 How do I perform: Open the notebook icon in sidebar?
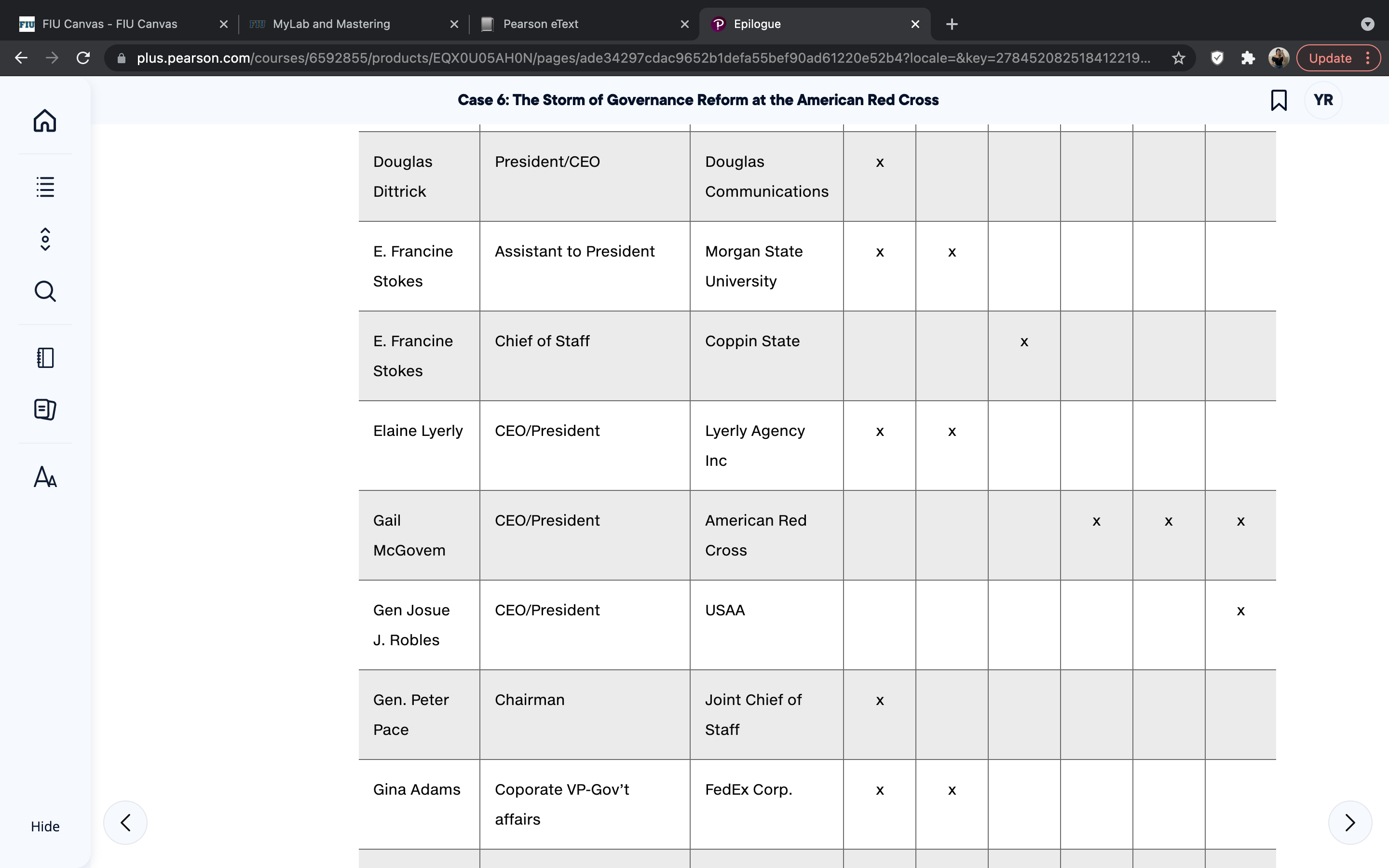(45, 358)
